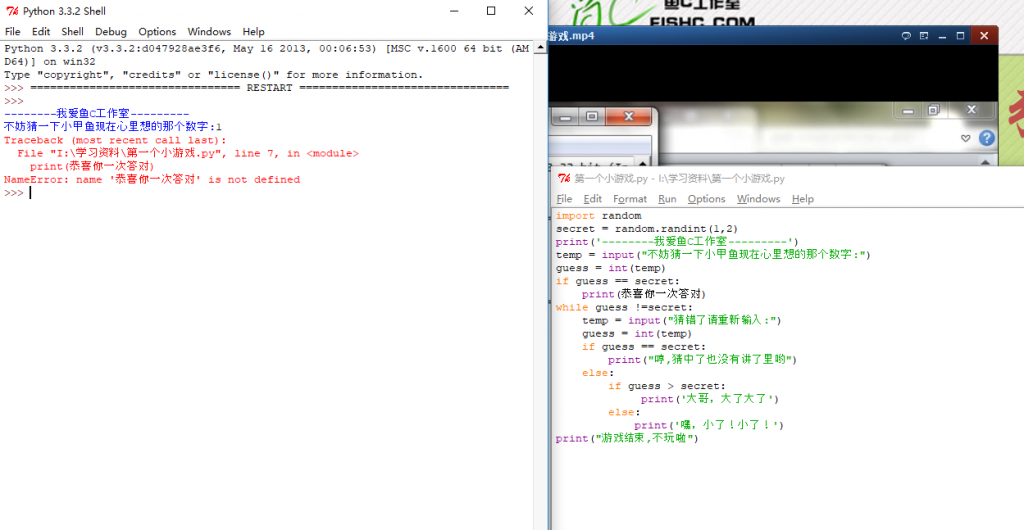Open the Run menu in the editor window
The image size is (1024, 530).
click(x=667, y=199)
